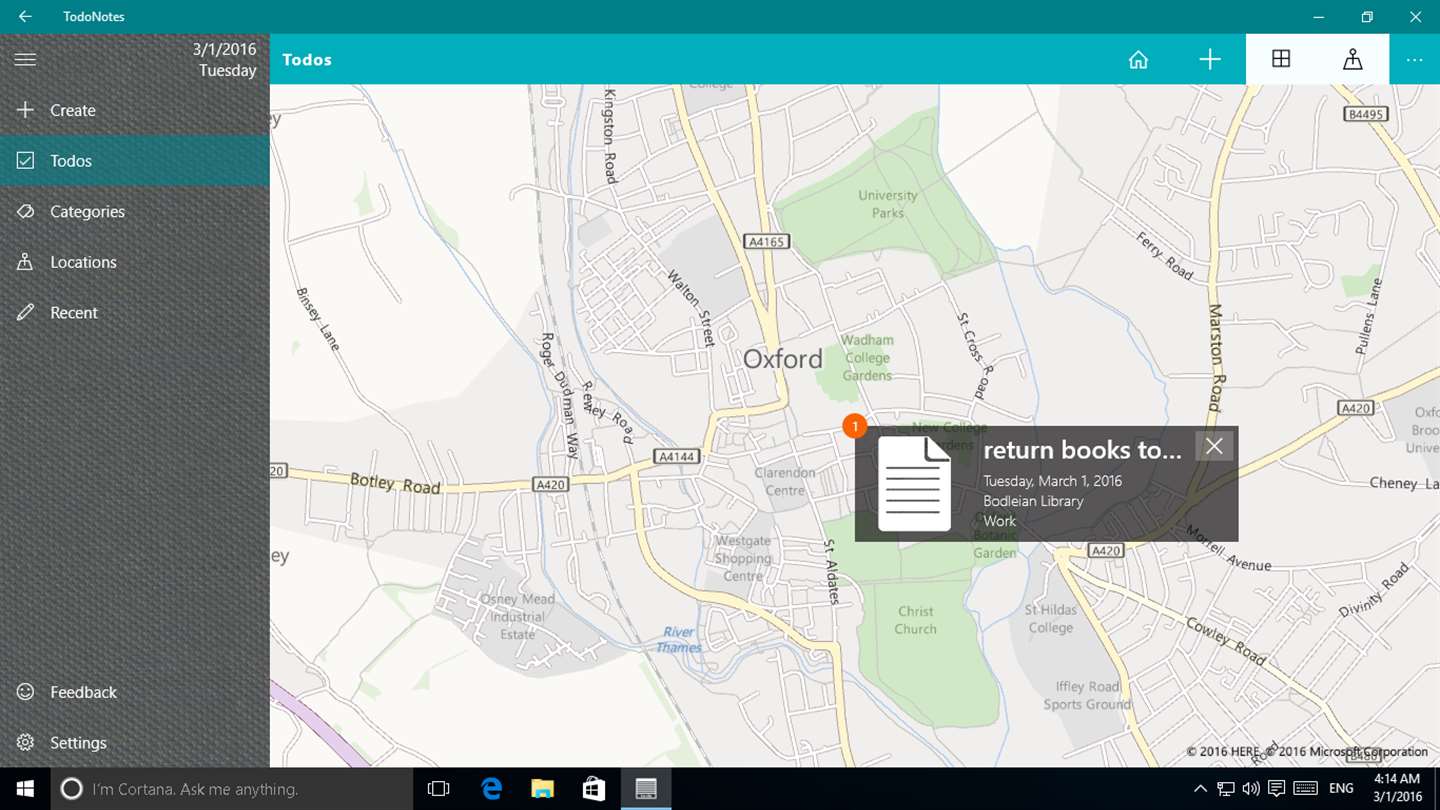
Task: Click the 'Marston Road' street label
Action: pyautogui.click(x=1216, y=358)
